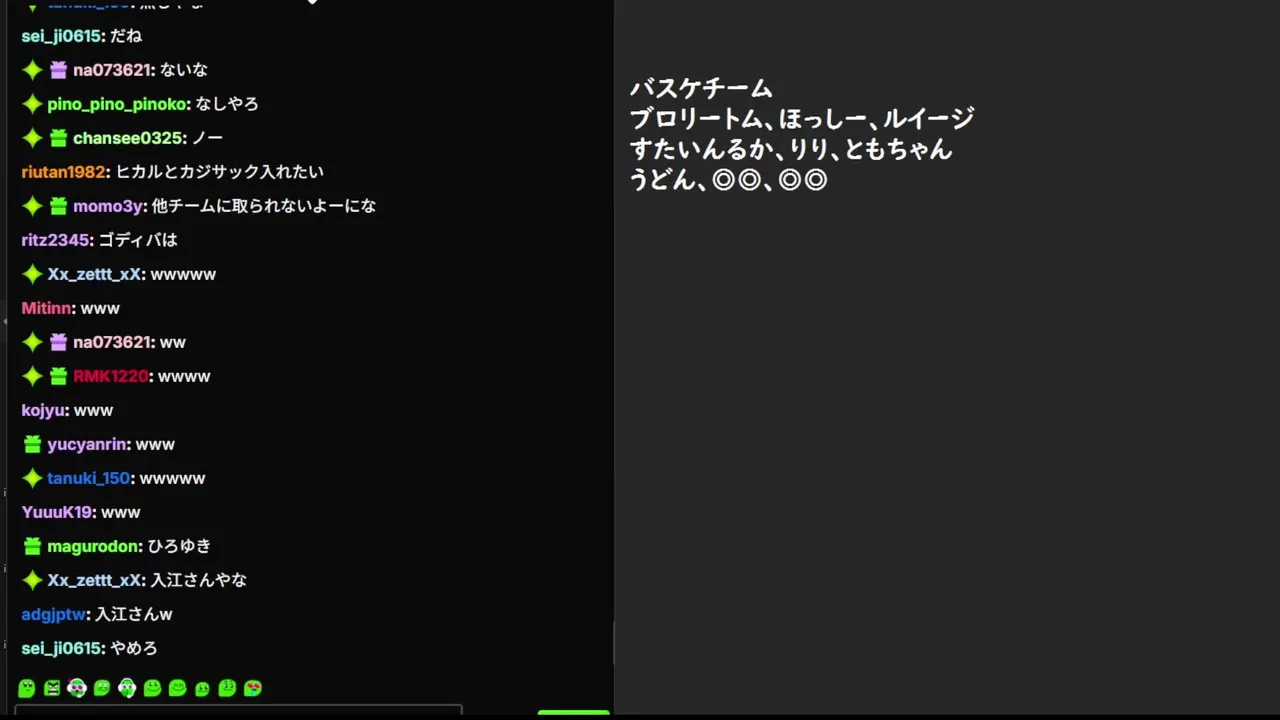This screenshot has height=720, width=1280.
Task: Click the note line starting ブロリートム
Action: (x=801, y=119)
